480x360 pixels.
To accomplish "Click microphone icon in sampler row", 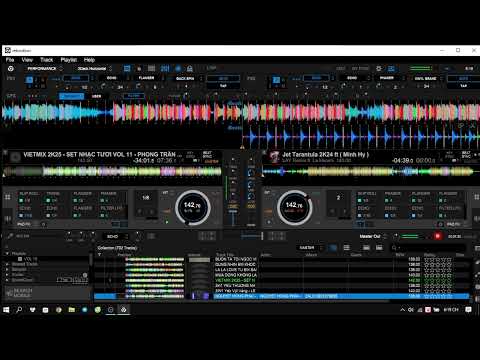I will pyautogui.click(x=10, y=236).
